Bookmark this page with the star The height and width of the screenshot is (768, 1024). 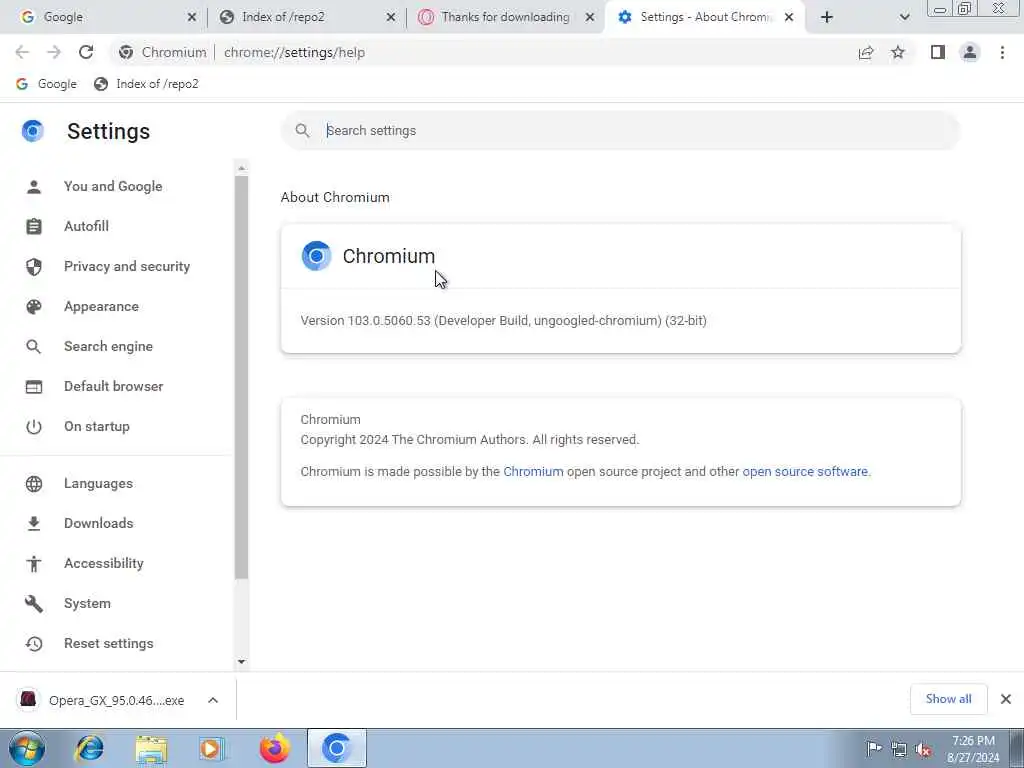pos(898,52)
